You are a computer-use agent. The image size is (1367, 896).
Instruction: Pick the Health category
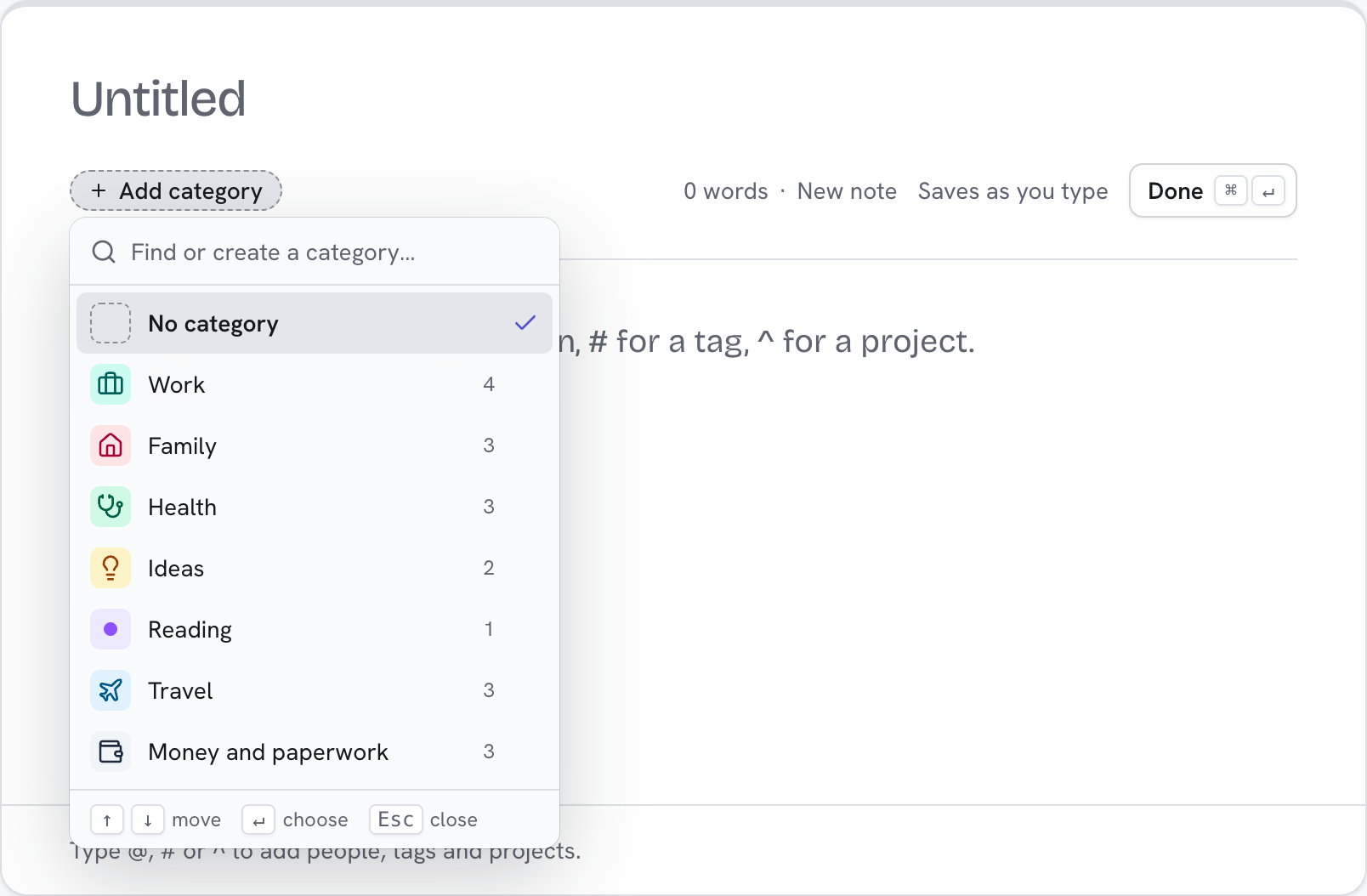pos(315,507)
